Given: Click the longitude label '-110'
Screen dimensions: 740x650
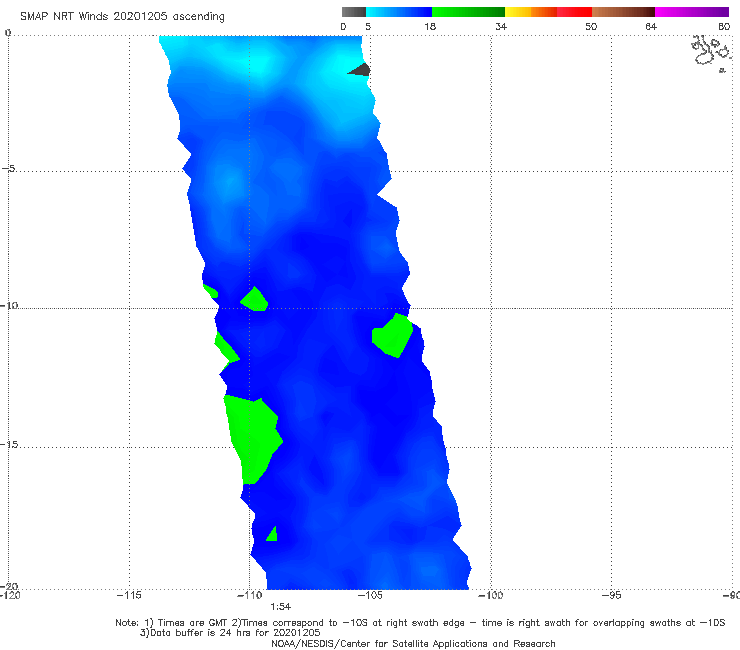Looking at the screenshot, I should point(250,595).
